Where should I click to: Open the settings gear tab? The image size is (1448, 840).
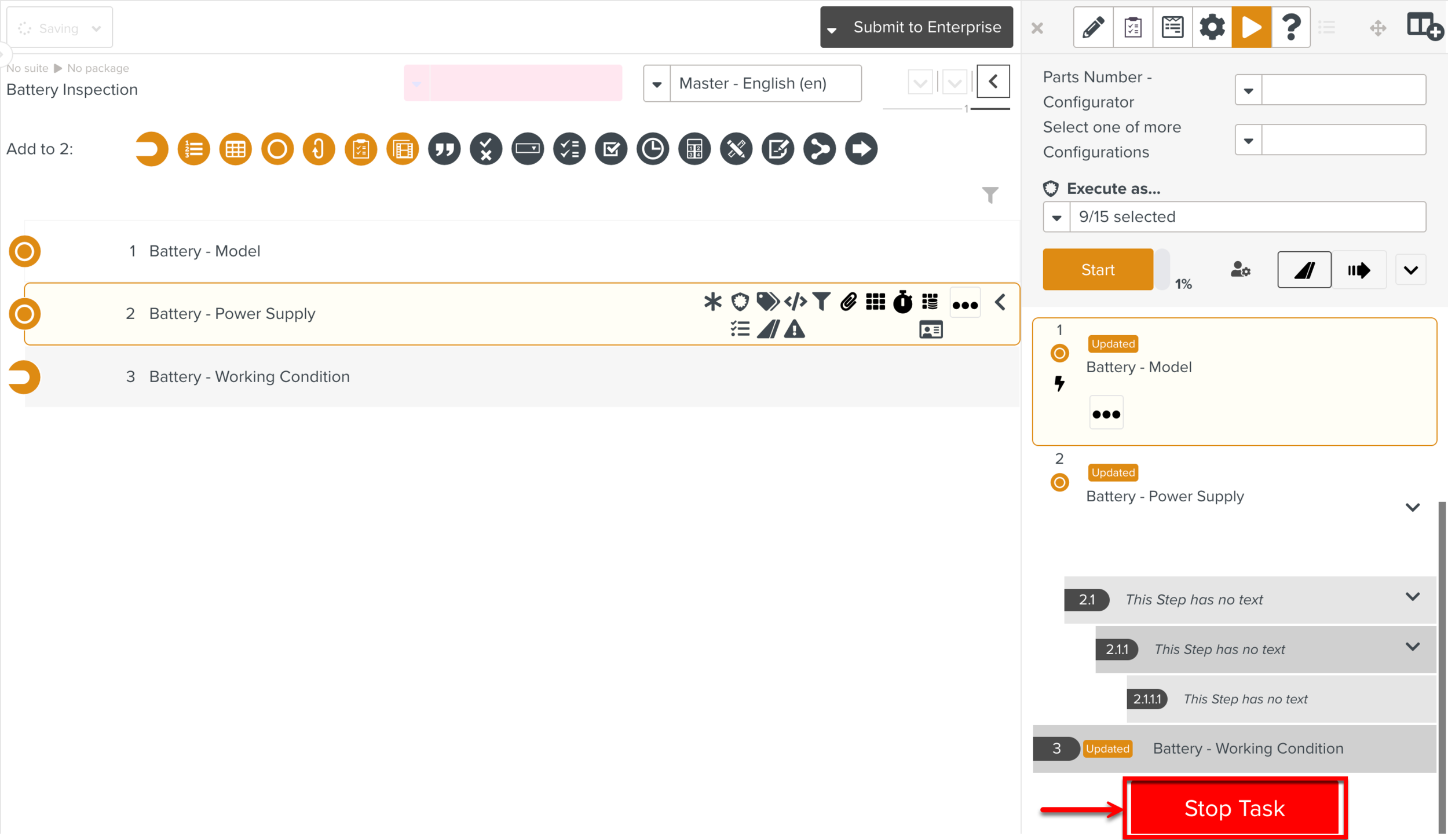tap(1211, 27)
